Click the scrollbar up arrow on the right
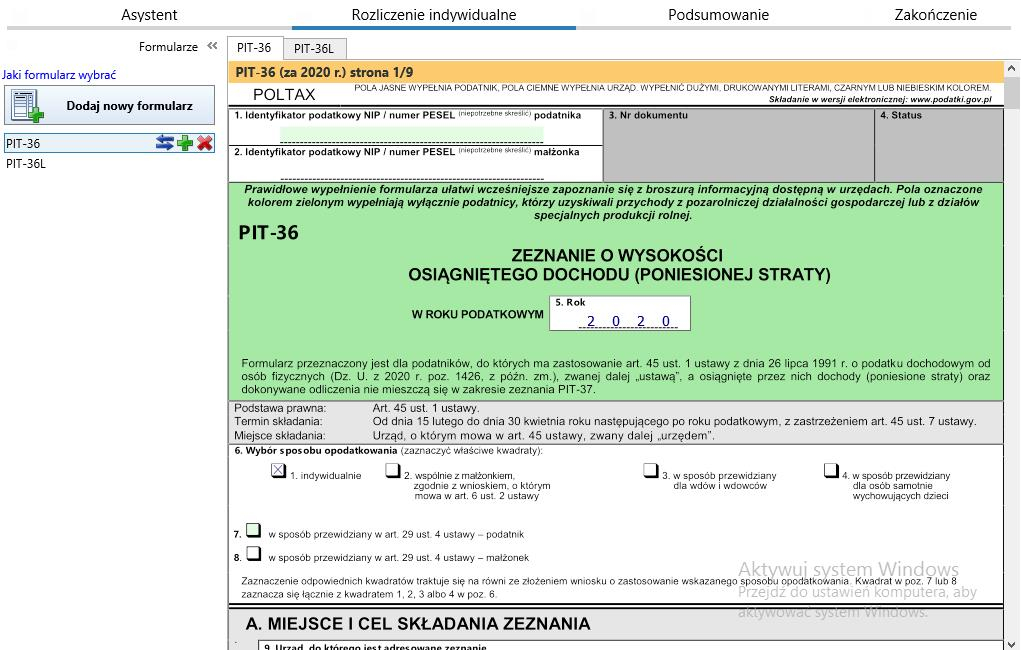This screenshot has width=1021, height=650. click(1012, 67)
